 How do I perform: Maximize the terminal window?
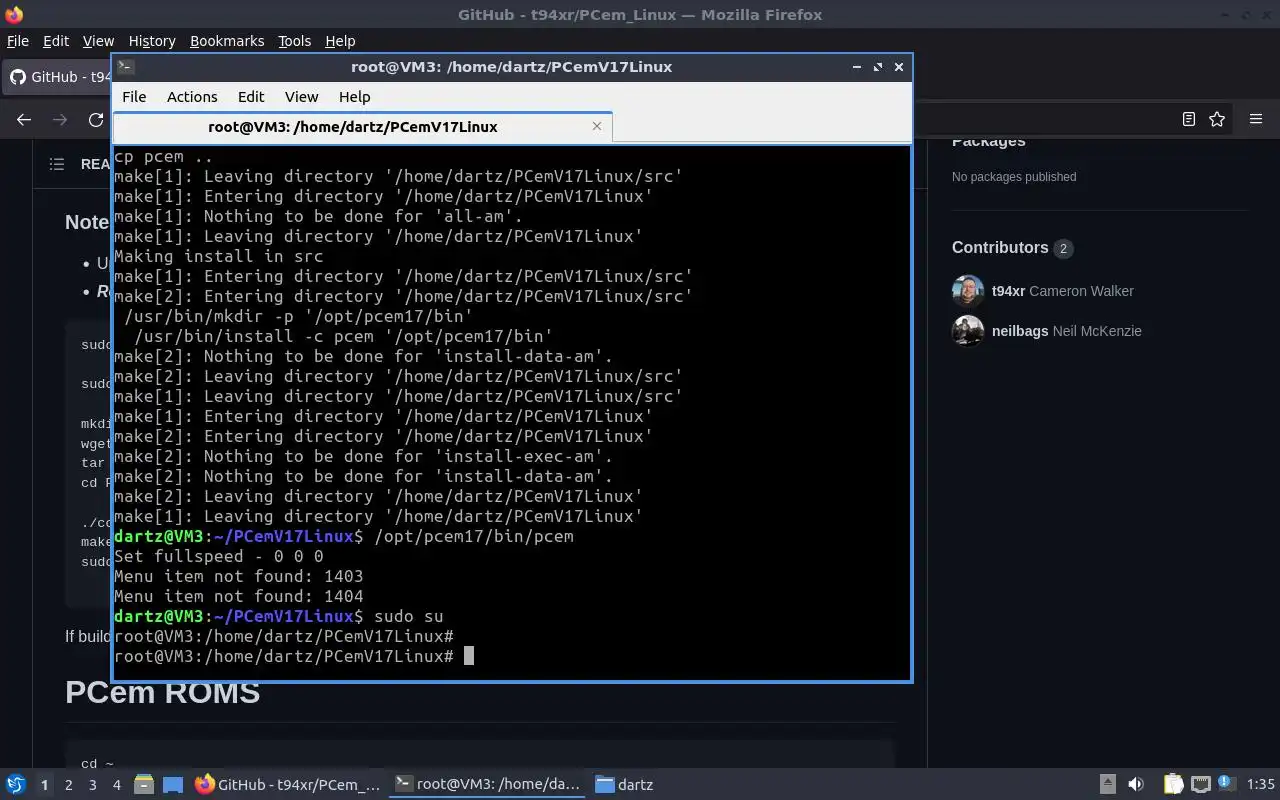(878, 67)
